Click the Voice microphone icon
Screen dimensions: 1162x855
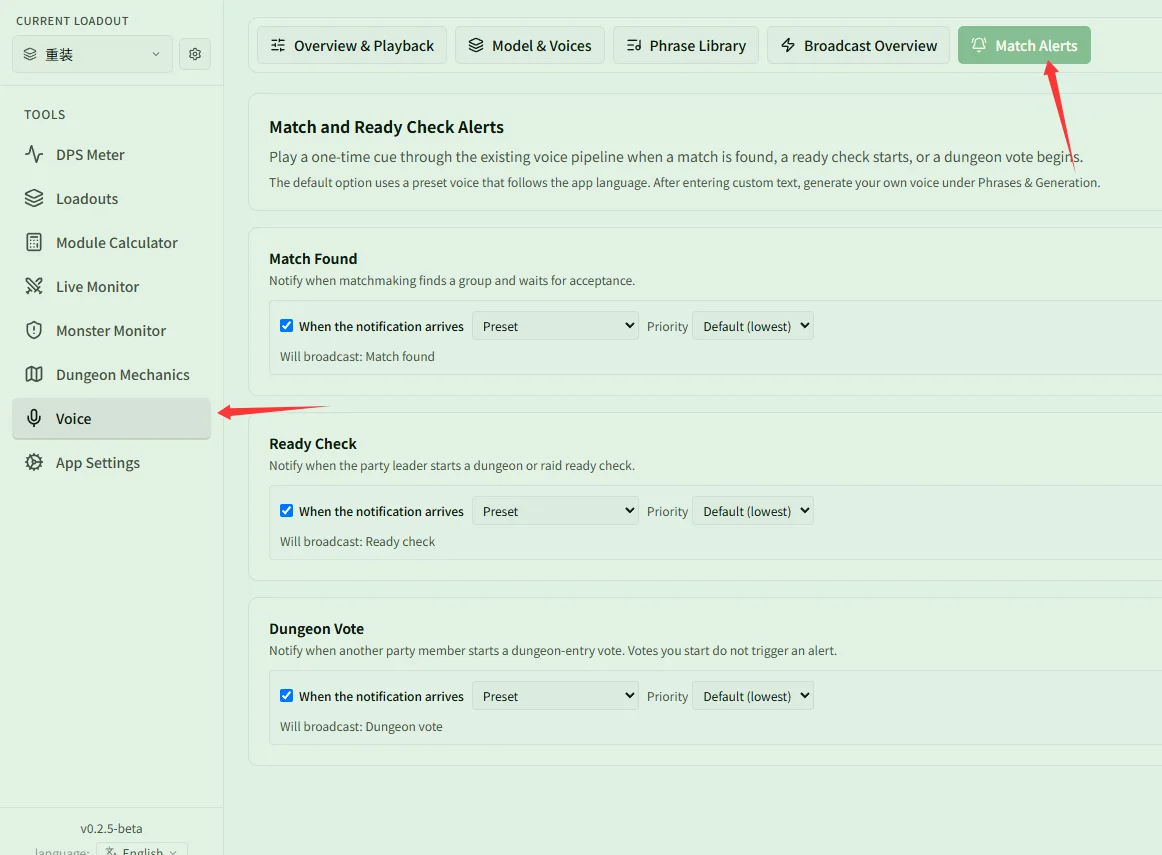click(x=34, y=418)
